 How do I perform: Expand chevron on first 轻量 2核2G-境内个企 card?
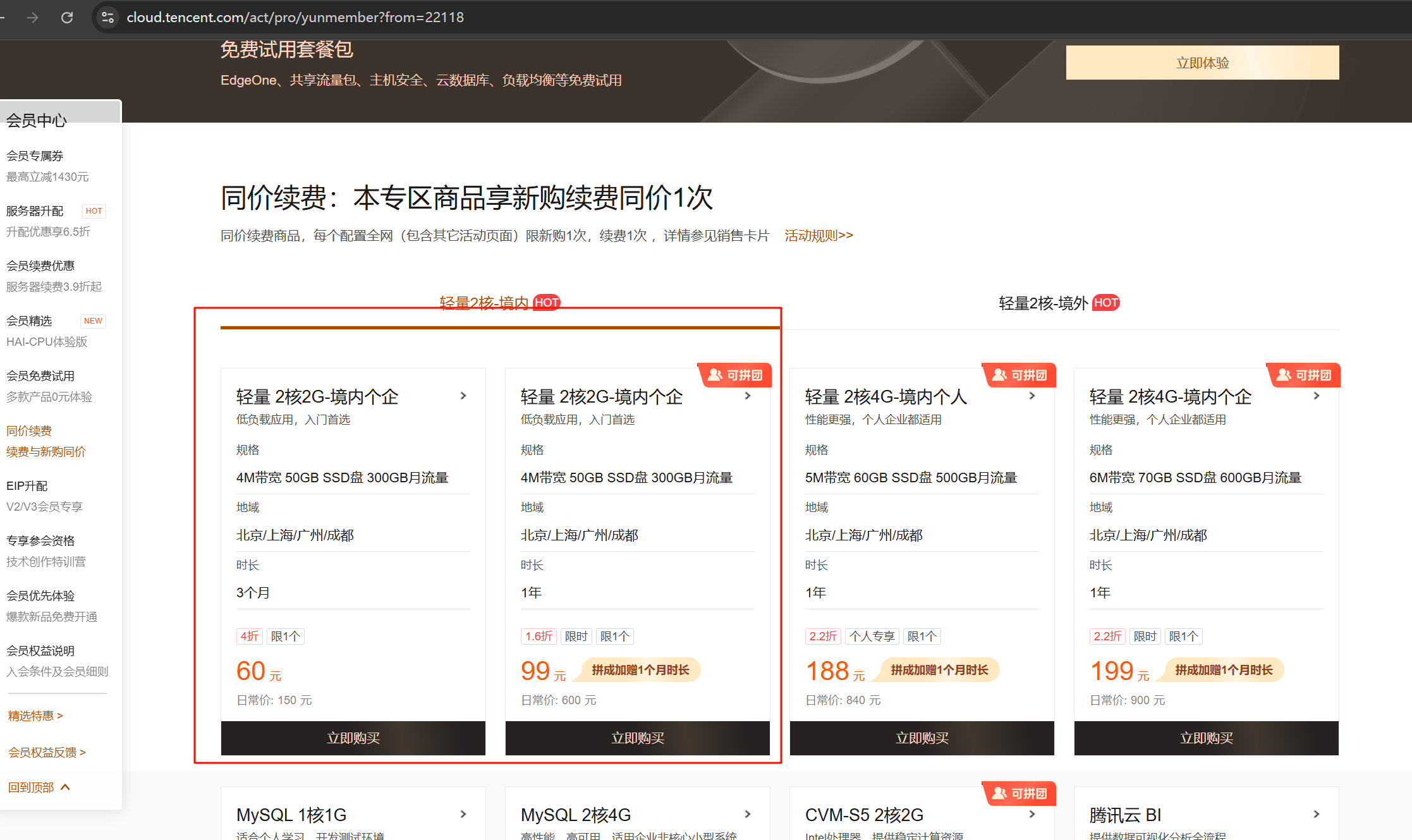tap(463, 396)
